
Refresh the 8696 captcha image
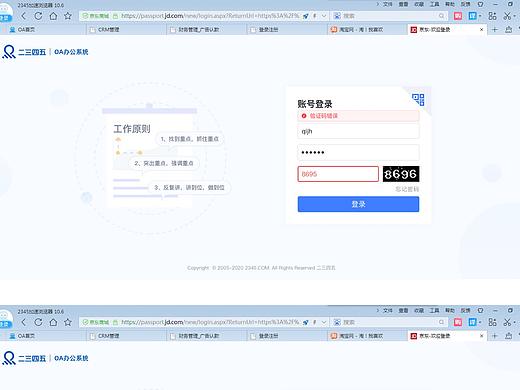401,174
